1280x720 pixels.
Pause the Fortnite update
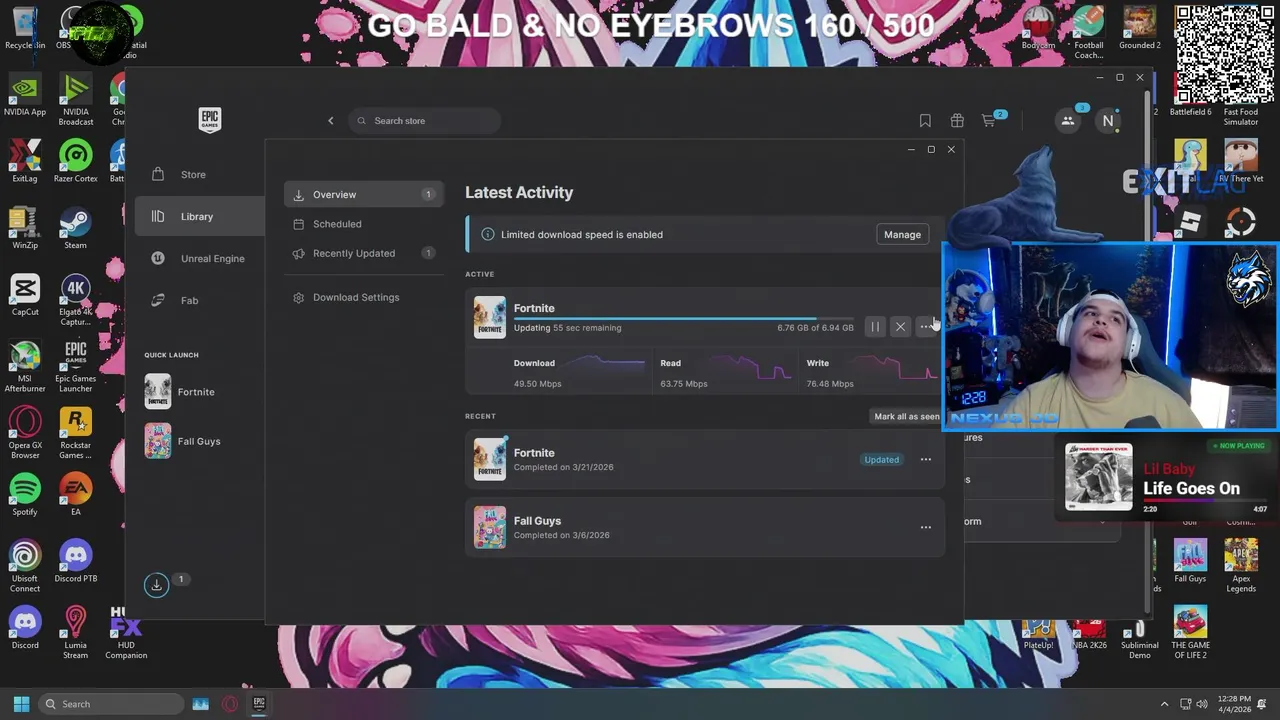(875, 327)
